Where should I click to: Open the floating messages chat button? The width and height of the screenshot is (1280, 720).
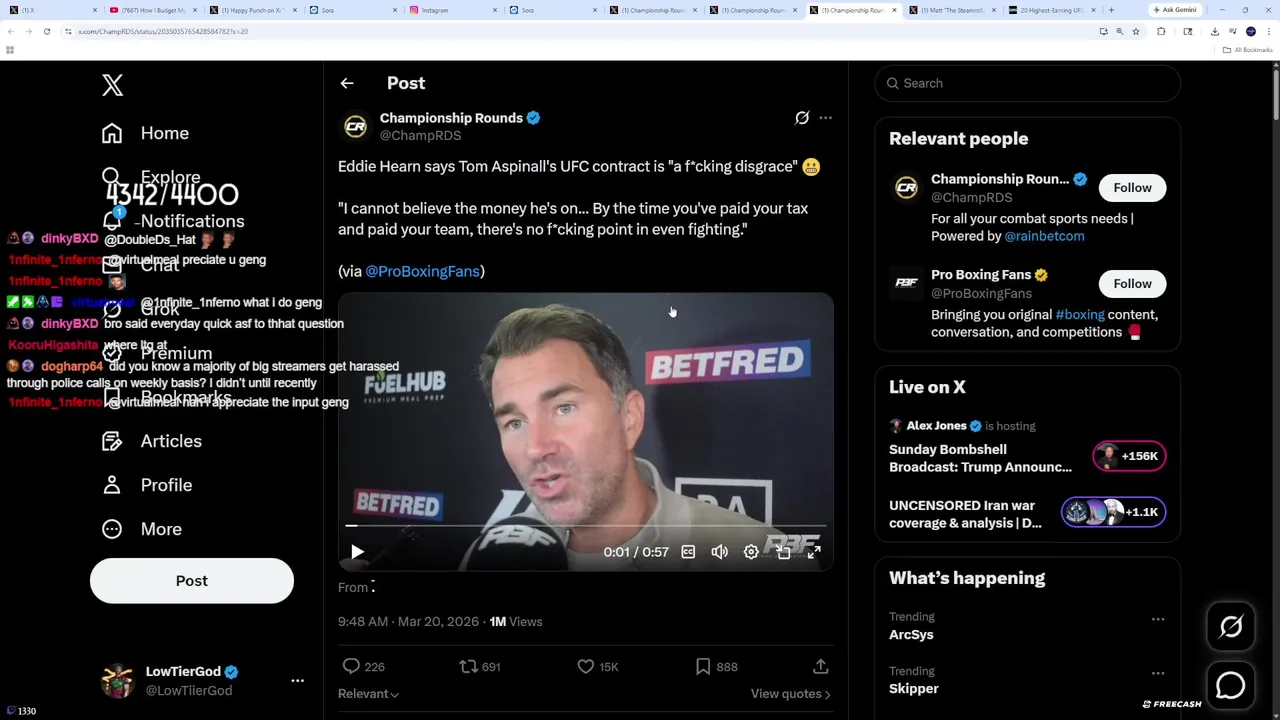[1231, 685]
